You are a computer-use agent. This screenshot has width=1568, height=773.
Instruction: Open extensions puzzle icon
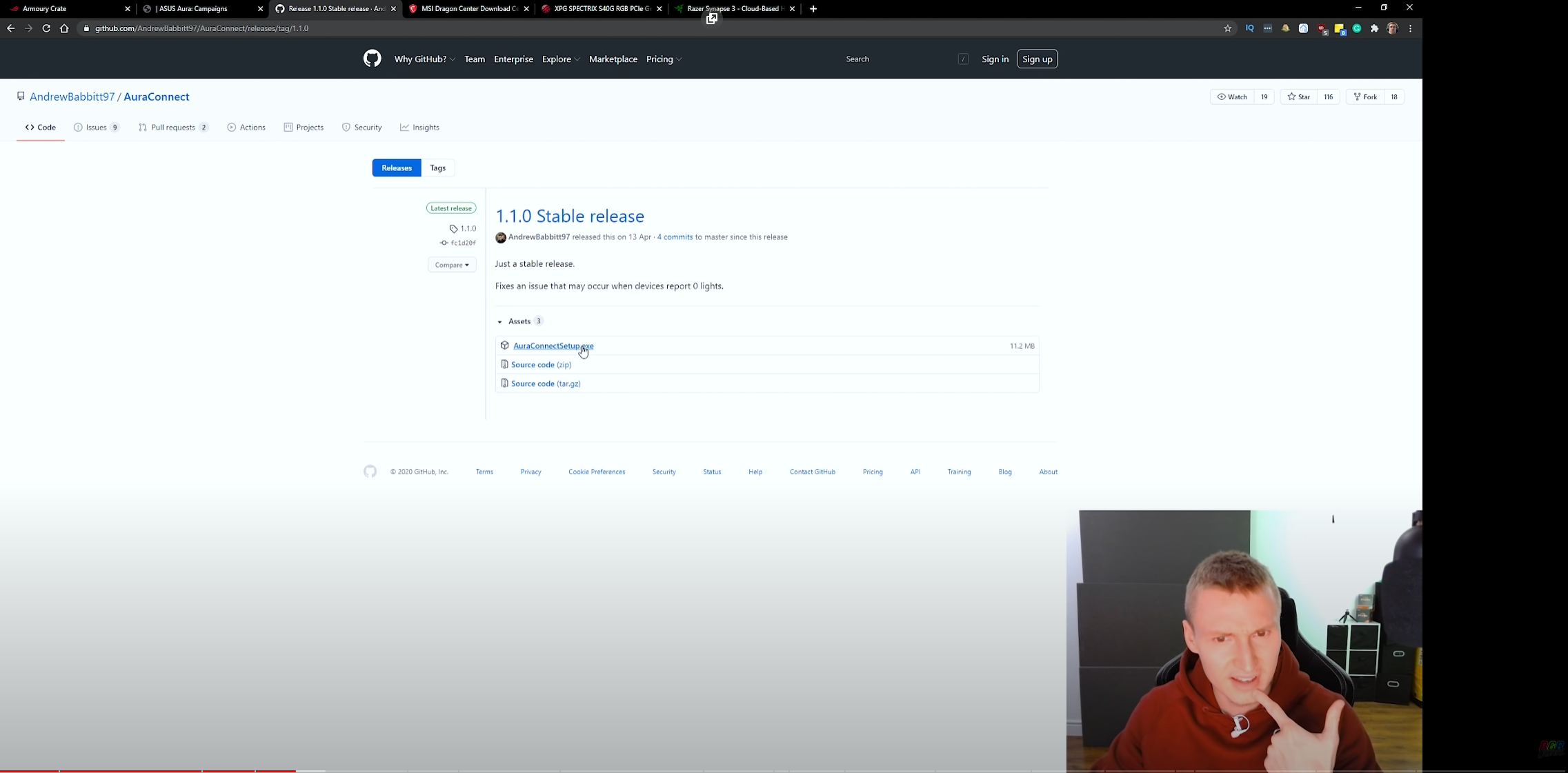(x=1375, y=28)
